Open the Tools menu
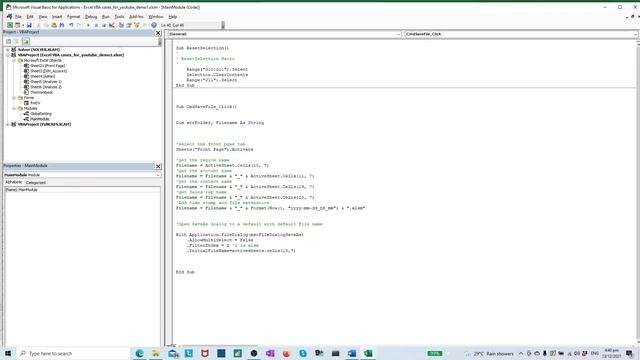The height and width of the screenshot is (360, 640). (119, 17)
